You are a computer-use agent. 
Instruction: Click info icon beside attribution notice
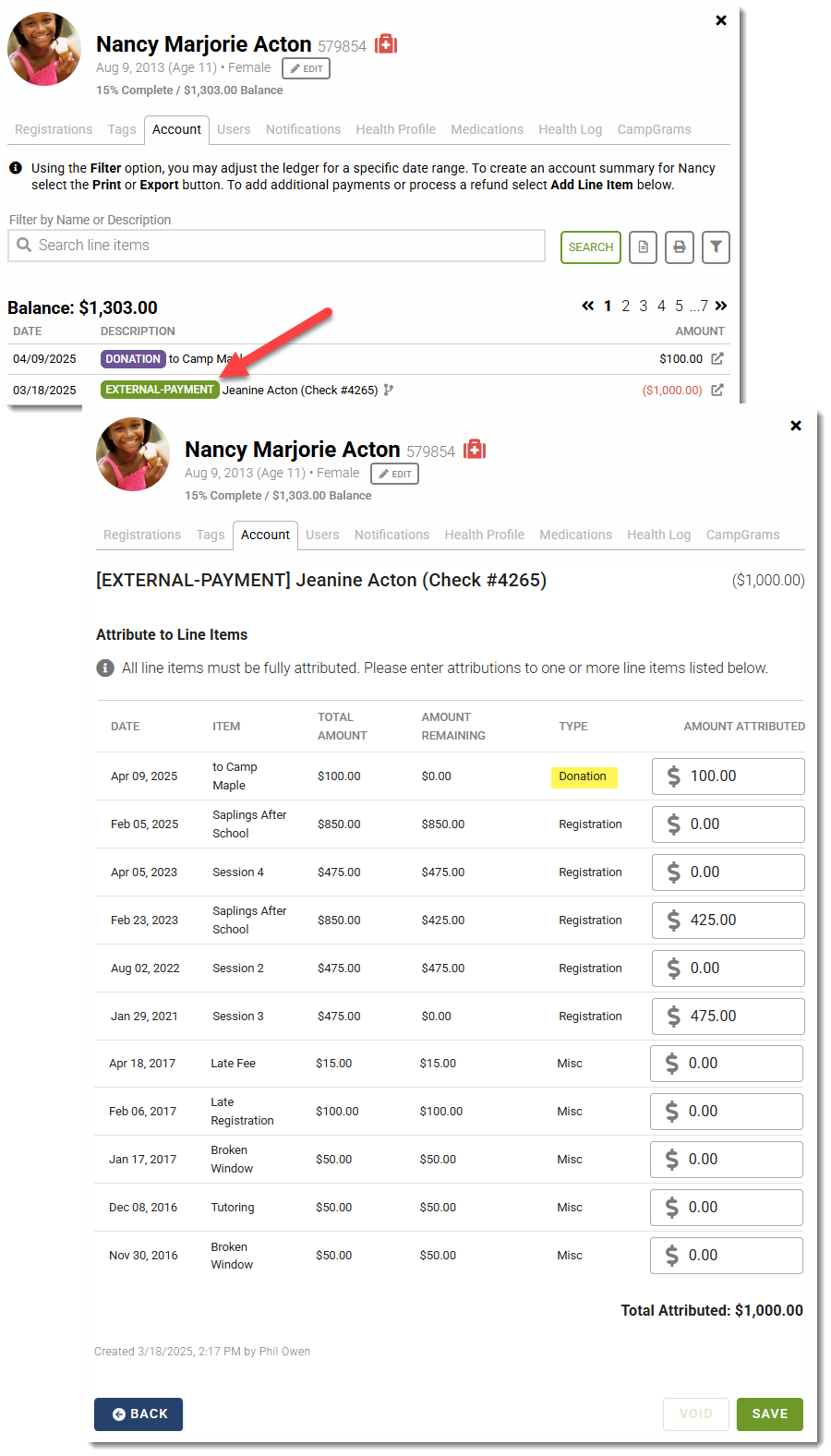point(105,668)
